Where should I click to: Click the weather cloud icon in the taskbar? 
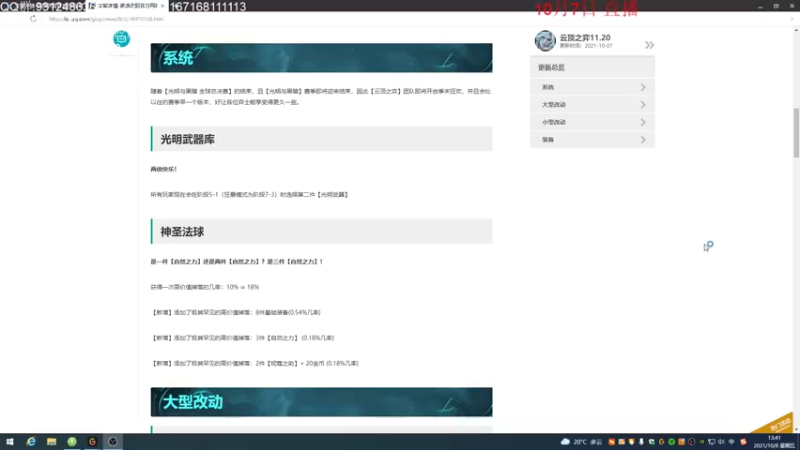(565, 442)
